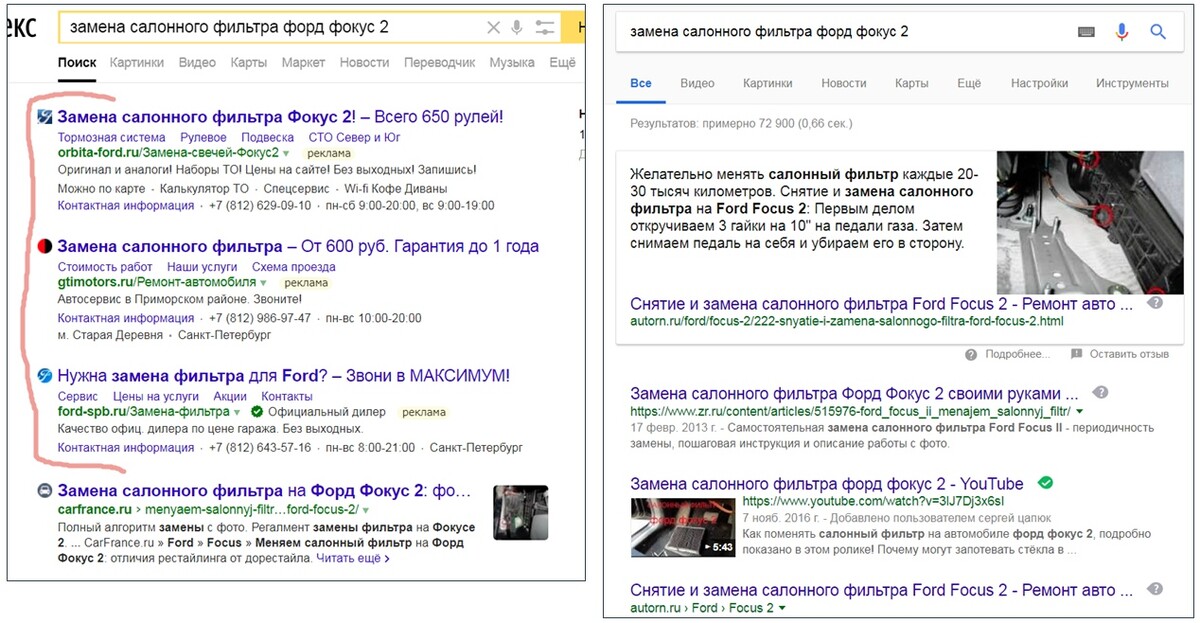Viewport: 1200px width, 623px height.
Task: Click Цены на услуги sitelink
Action: tap(156, 396)
